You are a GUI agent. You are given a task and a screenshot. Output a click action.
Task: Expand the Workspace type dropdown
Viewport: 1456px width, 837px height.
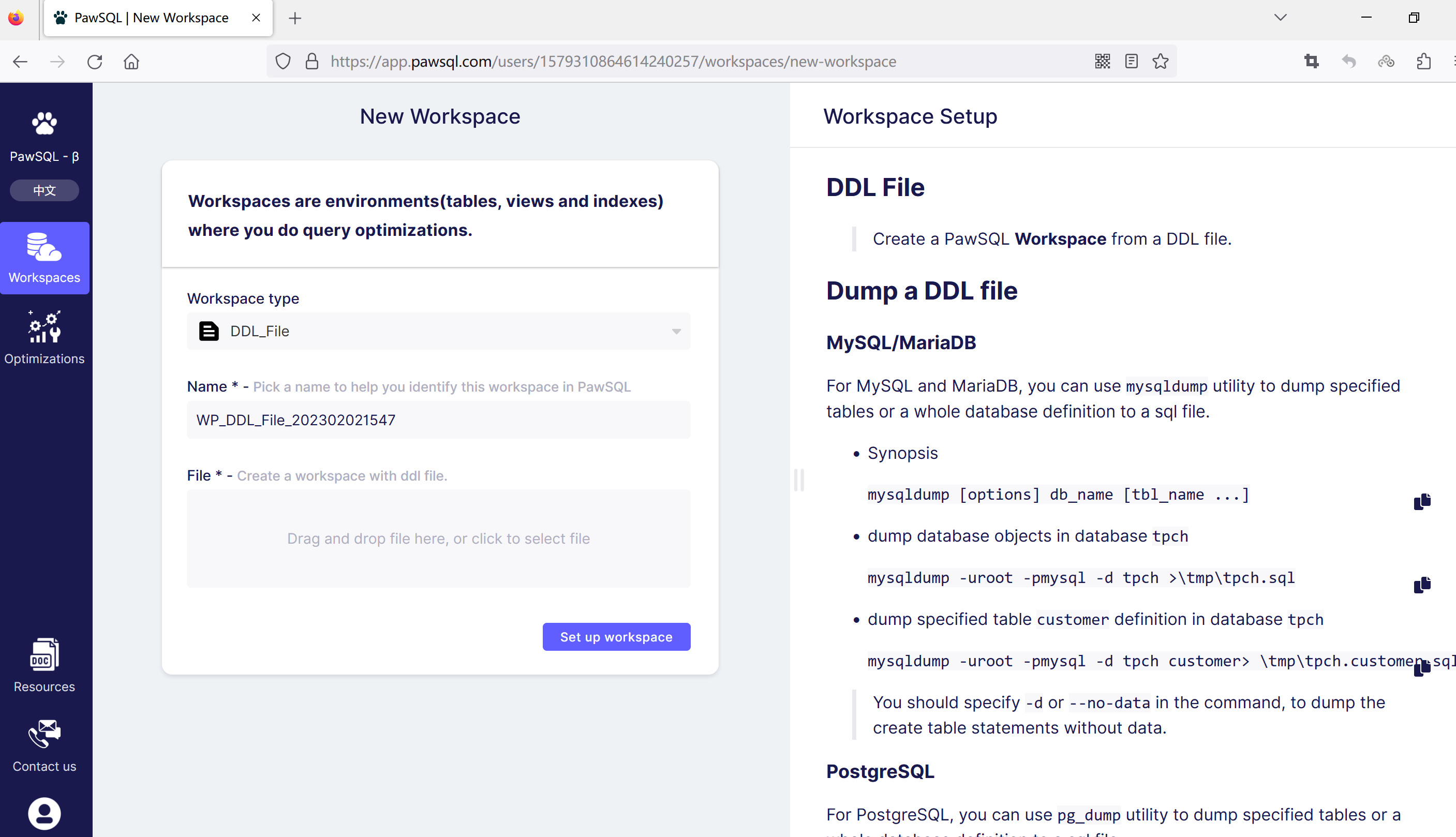(439, 331)
